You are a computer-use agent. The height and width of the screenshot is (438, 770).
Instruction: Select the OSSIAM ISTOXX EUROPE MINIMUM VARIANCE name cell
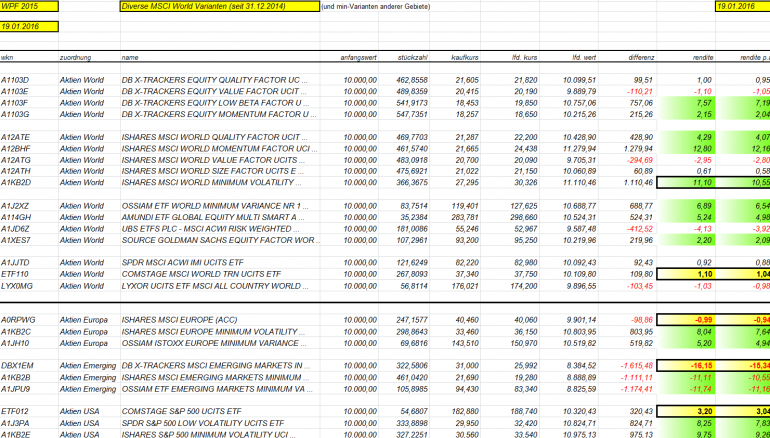pos(220,343)
